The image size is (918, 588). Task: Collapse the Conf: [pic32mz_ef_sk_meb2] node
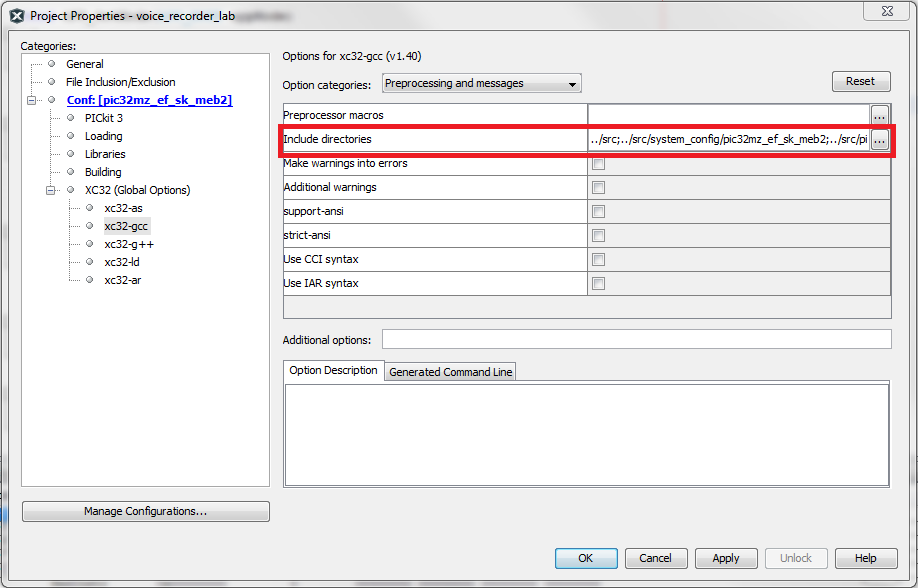click(33, 100)
